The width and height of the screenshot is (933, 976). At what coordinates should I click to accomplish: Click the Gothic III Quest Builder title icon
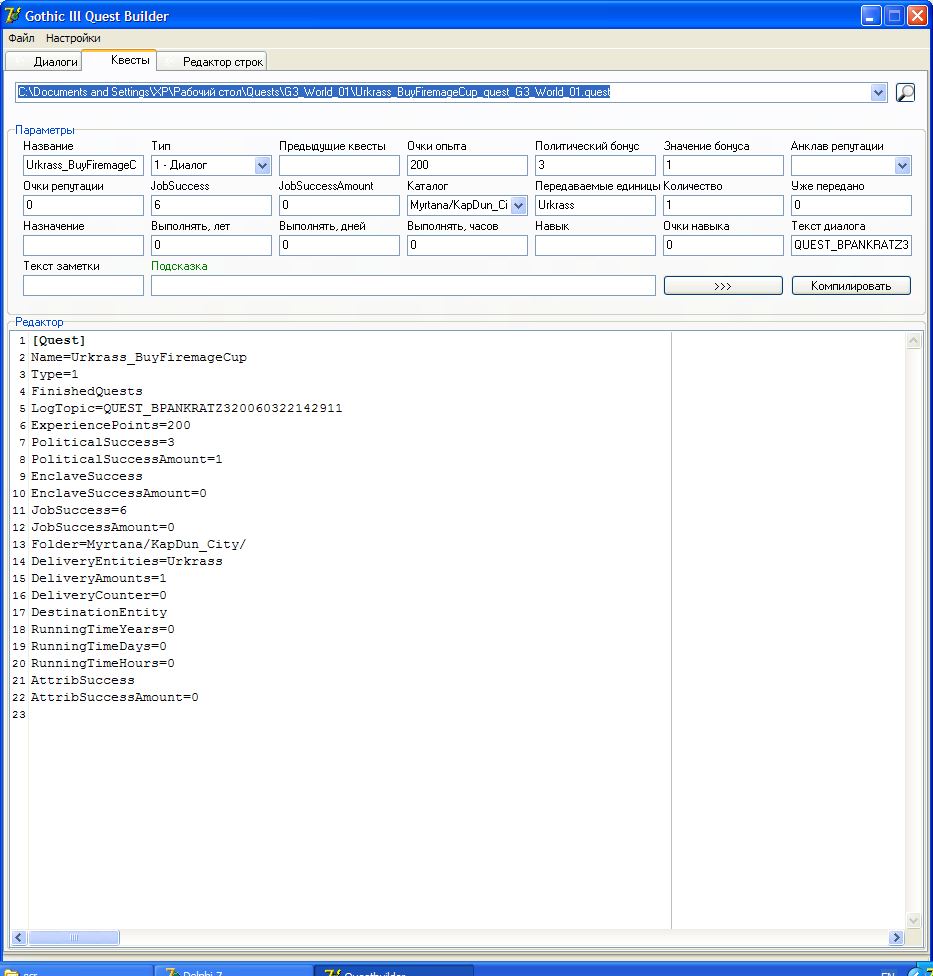[x=12, y=15]
